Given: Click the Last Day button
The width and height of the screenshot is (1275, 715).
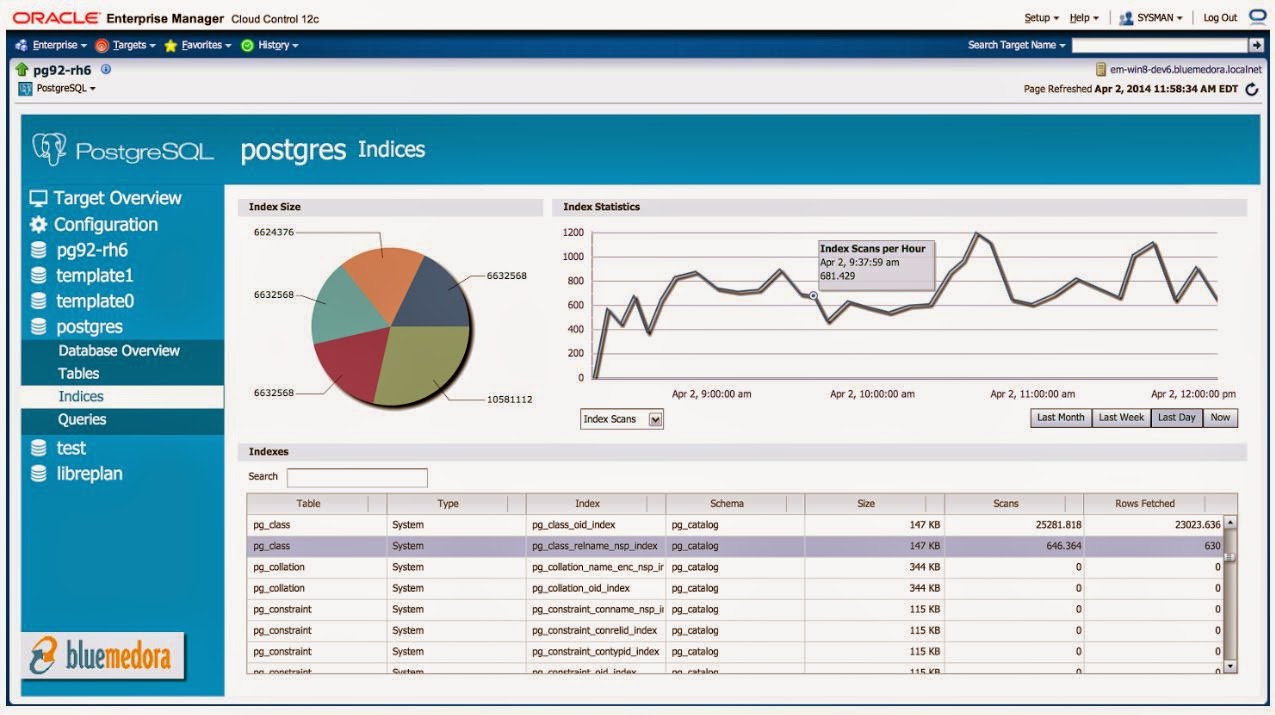Looking at the screenshot, I should (1176, 418).
